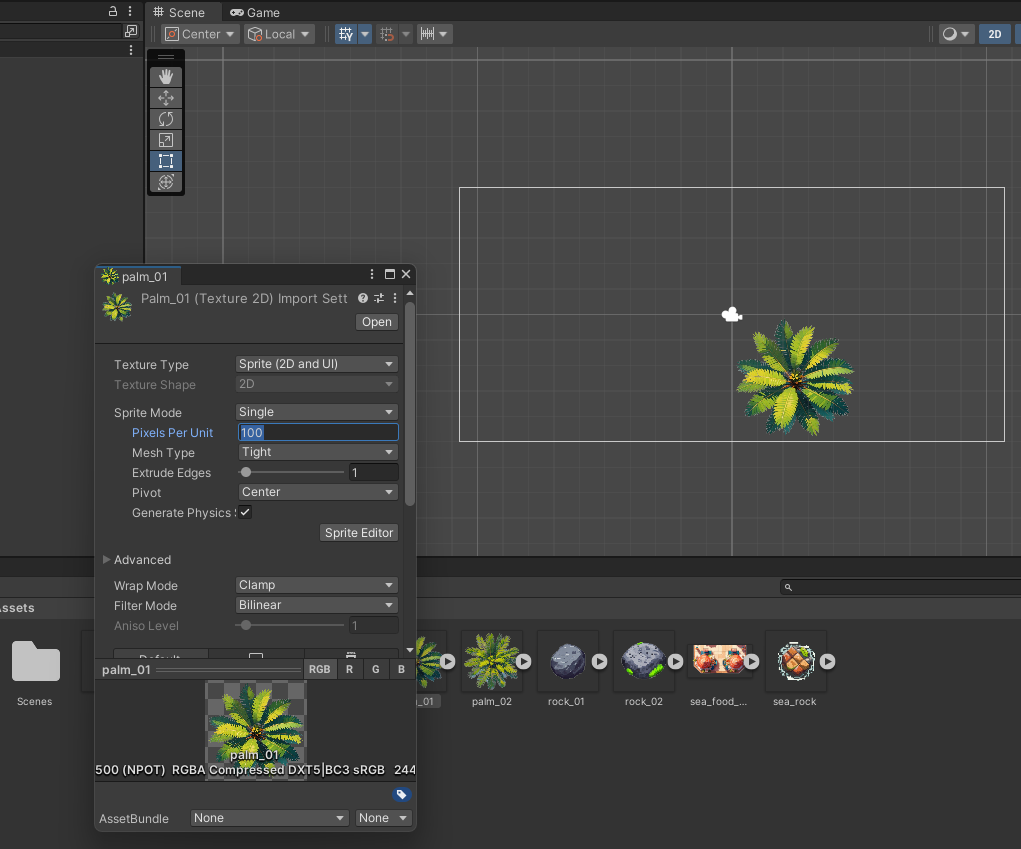The width and height of the screenshot is (1021, 849).
Task: Open the Texture Type dropdown
Action: (316, 364)
